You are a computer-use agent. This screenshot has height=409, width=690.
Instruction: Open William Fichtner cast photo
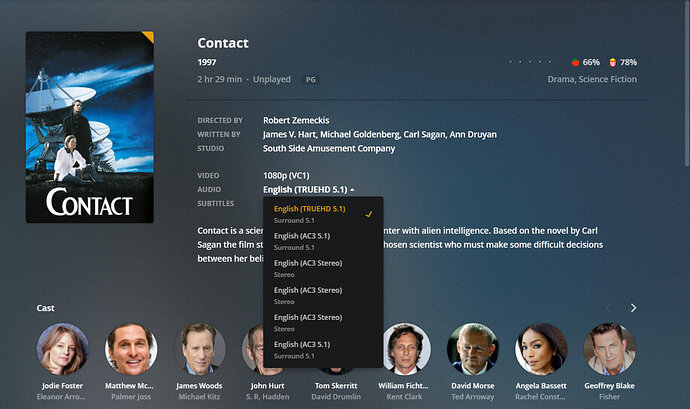click(x=404, y=349)
